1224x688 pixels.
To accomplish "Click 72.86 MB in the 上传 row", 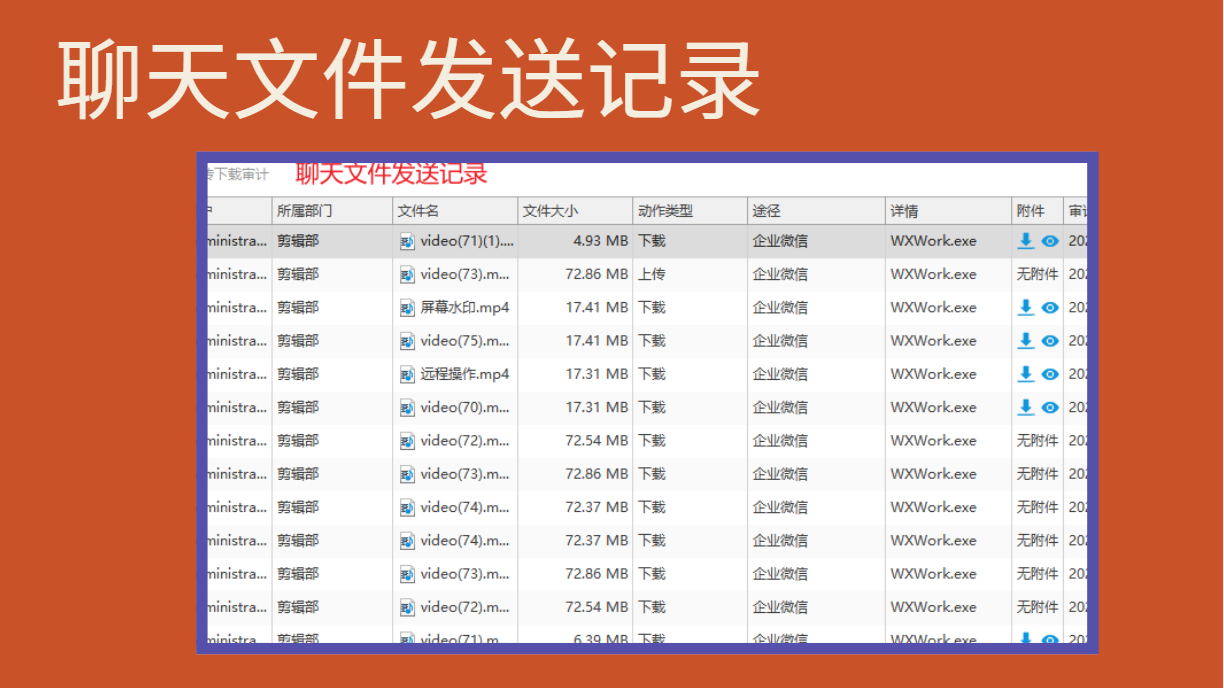I will coord(597,274).
